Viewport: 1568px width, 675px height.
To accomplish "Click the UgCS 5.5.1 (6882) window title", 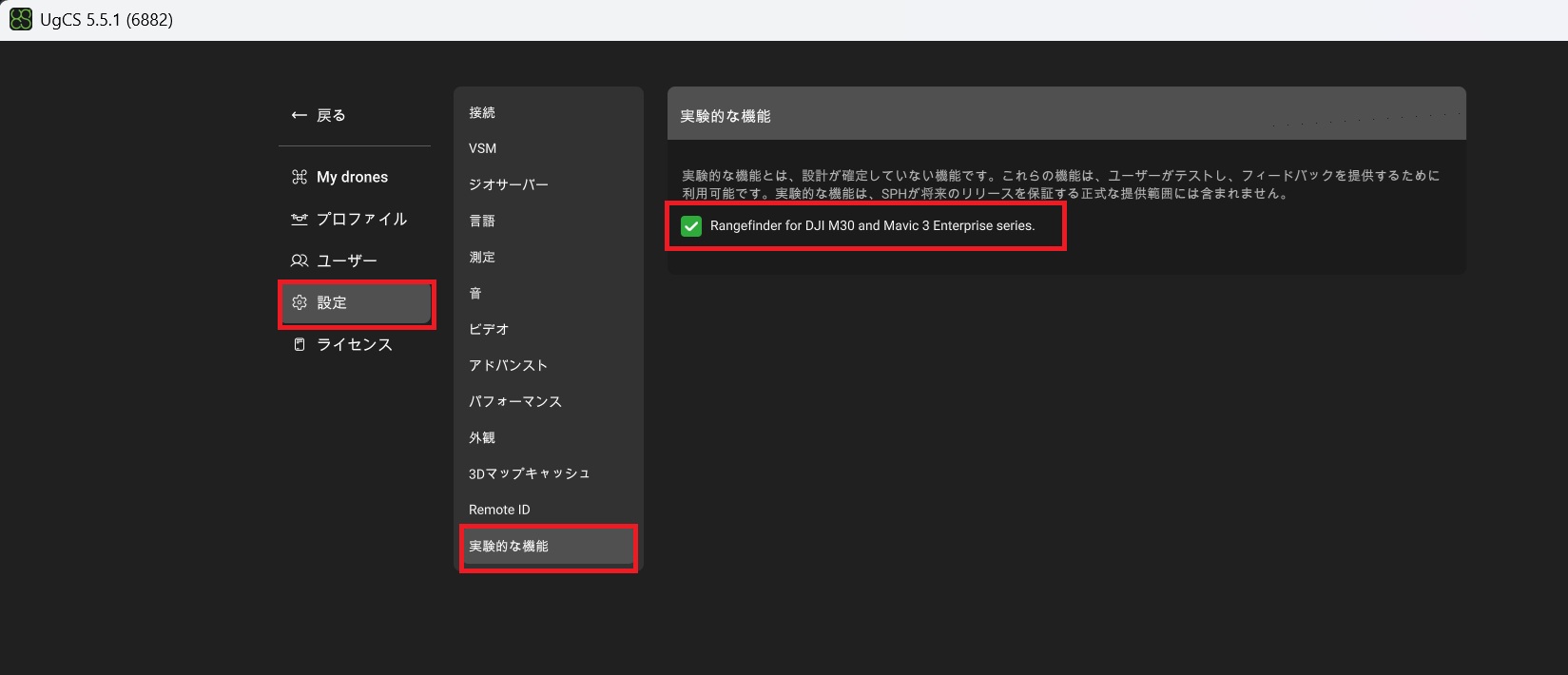I will (106, 20).
